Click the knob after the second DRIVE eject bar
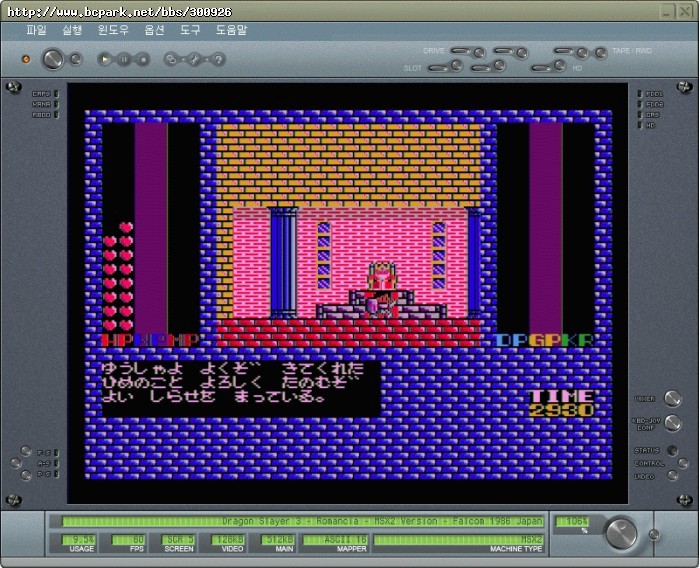Screen dimensions: 700x568 click(522, 53)
